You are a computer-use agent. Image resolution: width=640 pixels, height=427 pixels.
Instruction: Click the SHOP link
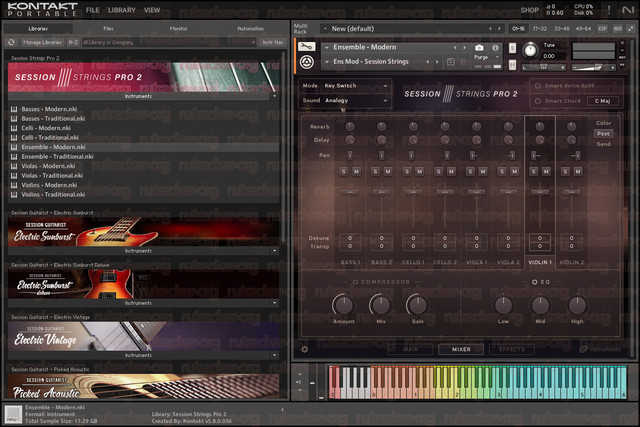529,10
